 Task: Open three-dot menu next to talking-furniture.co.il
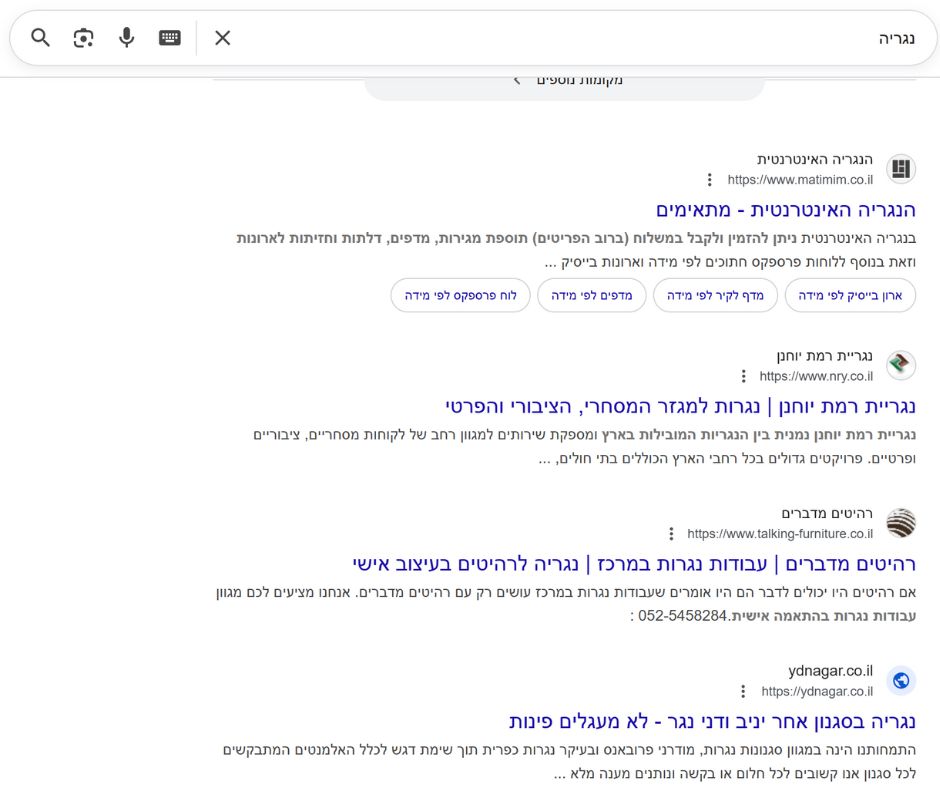click(x=671, y=534)
